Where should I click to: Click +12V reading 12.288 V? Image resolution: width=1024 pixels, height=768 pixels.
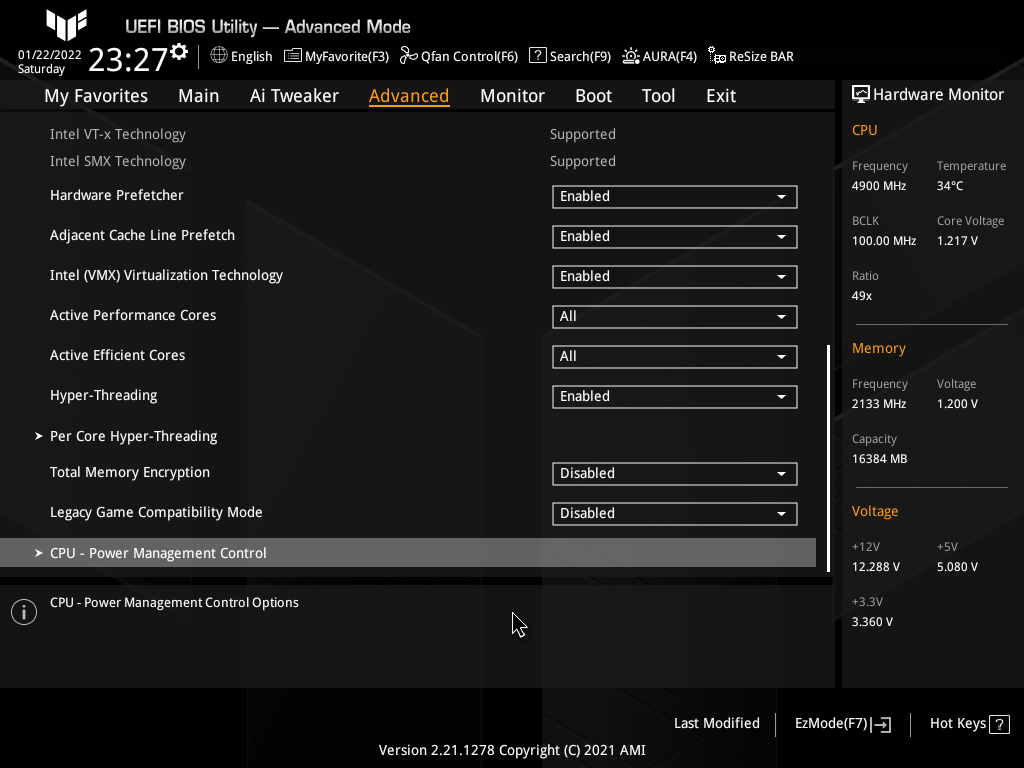tap(875, 566)
